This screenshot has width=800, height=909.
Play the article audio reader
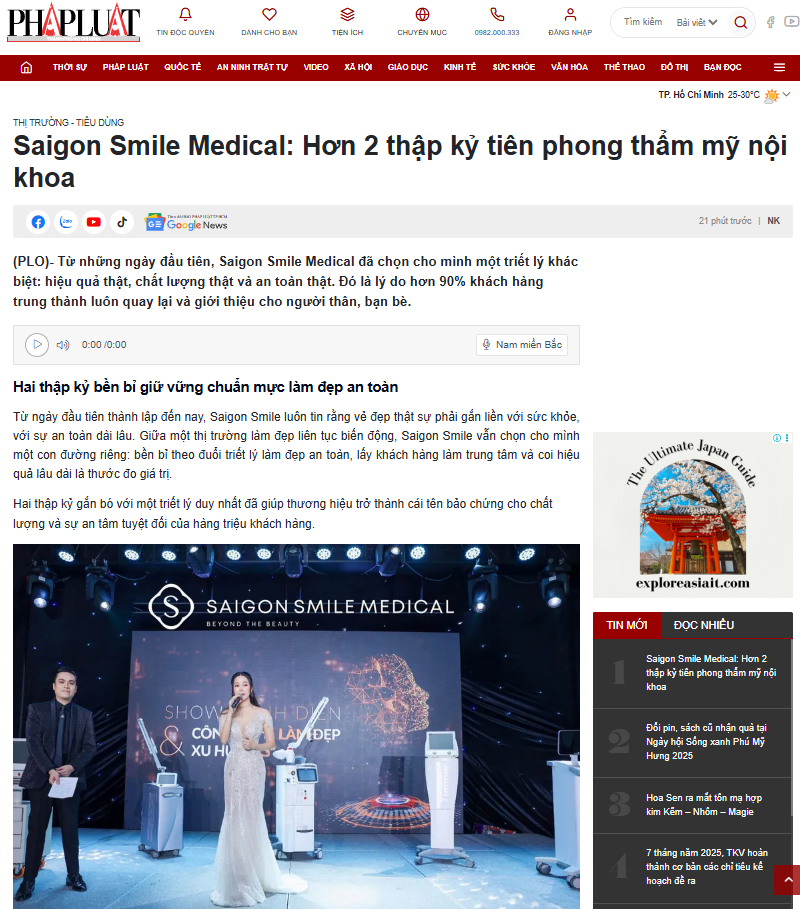(37, 345)
